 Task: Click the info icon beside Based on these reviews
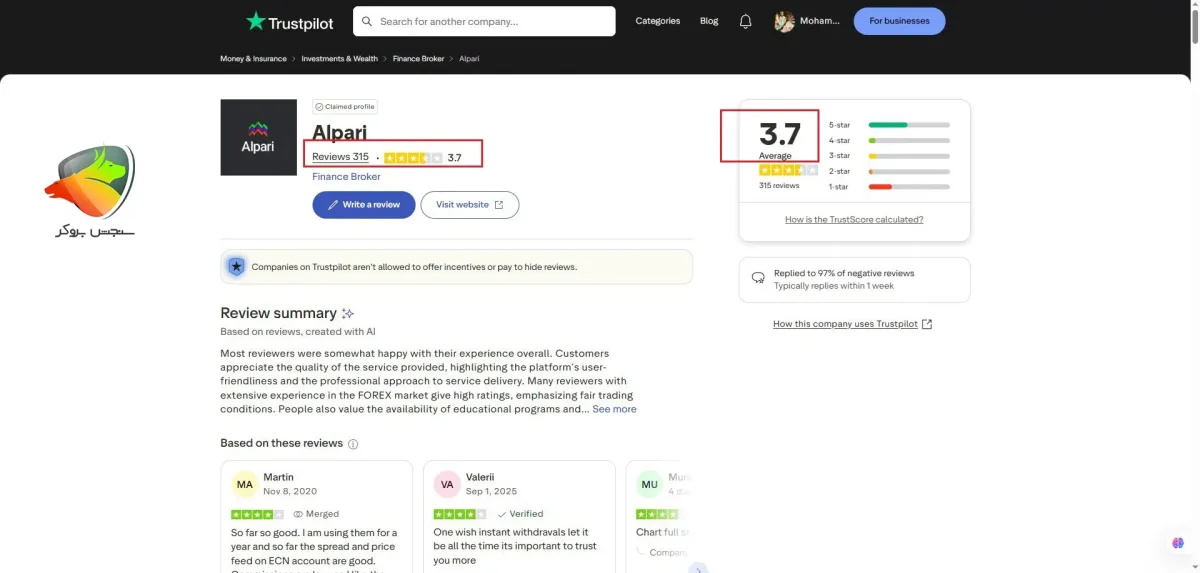[353, 444]
